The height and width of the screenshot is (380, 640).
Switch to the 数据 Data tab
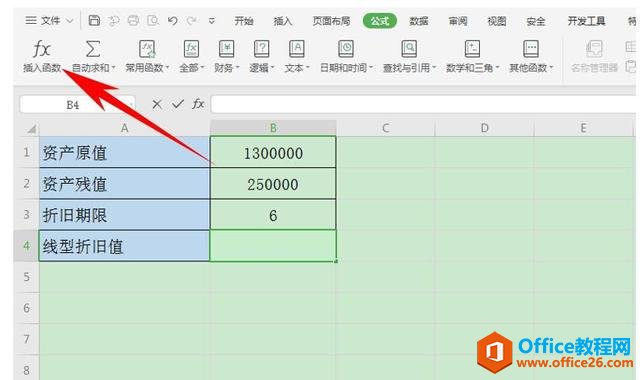click(x=419, y=21)
